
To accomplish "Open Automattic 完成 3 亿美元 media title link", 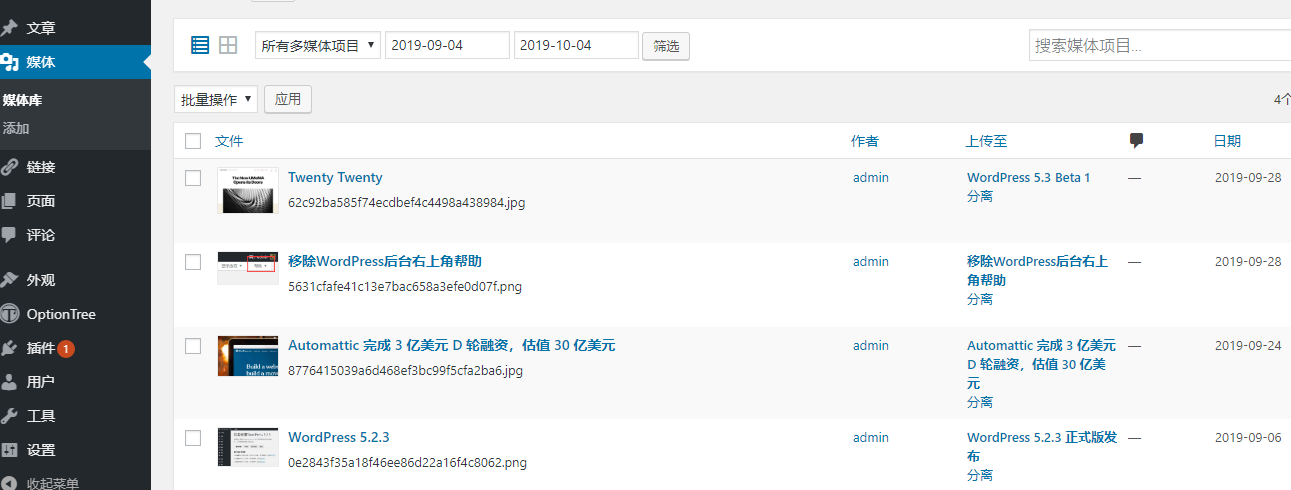I will tap(452, 345).
